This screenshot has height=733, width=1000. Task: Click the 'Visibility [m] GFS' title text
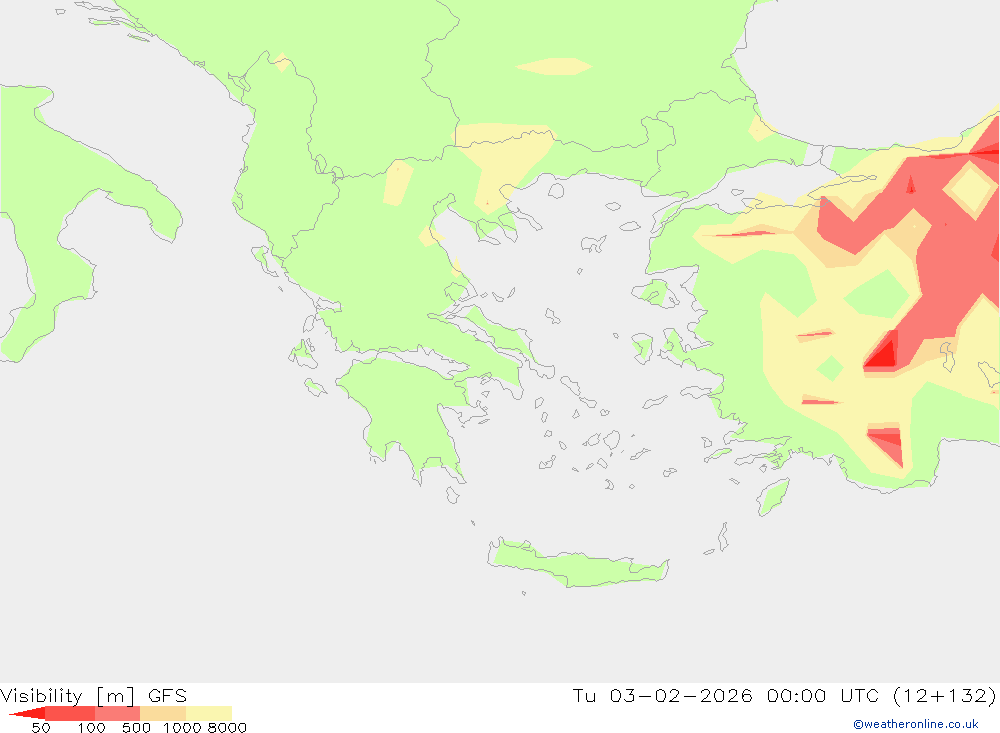(94, 695)
